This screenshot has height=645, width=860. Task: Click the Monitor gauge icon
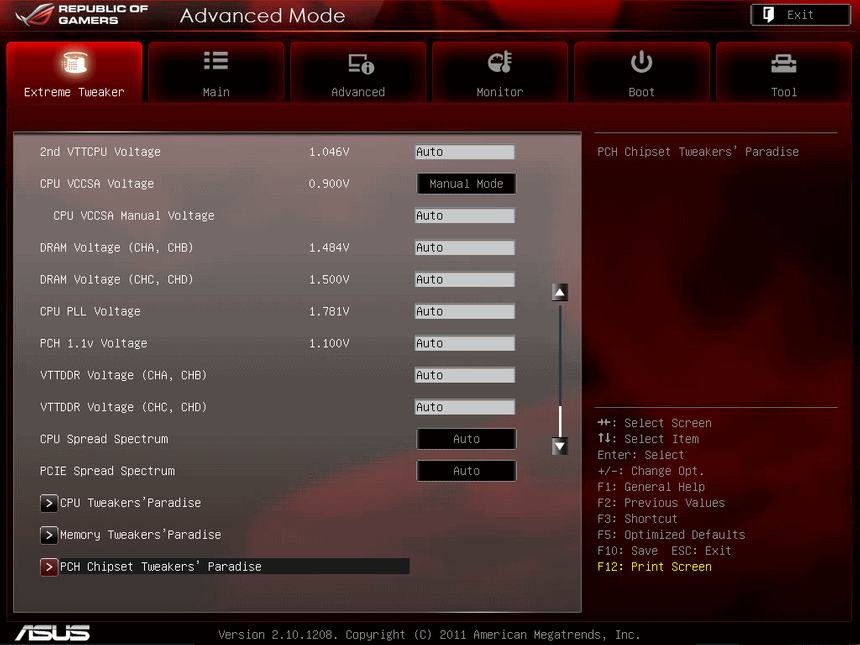point(500,63)
